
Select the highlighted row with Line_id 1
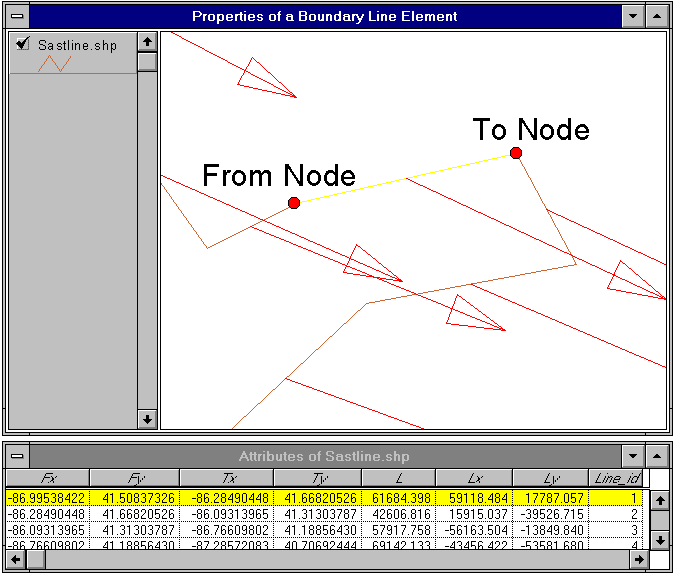click(x=320, y=497)
